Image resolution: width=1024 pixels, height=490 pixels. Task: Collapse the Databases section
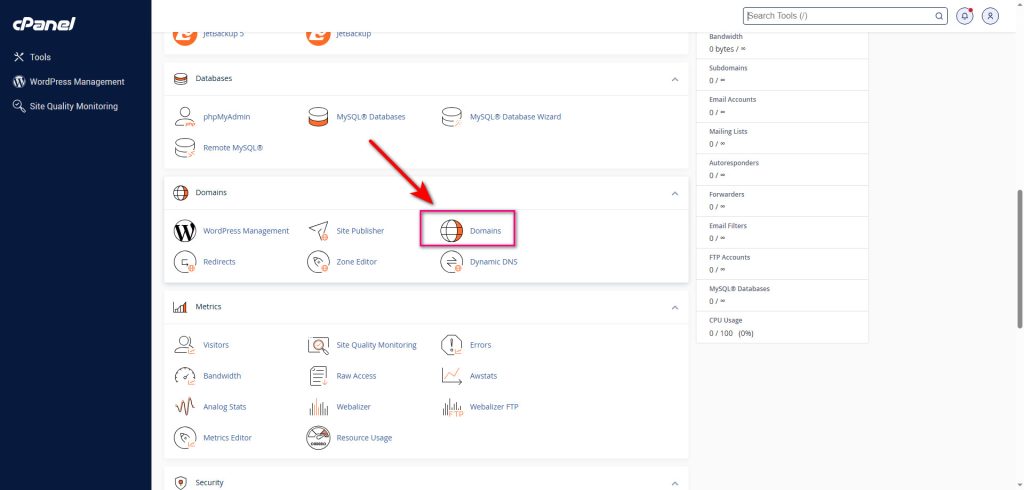(x=674, y=78)
